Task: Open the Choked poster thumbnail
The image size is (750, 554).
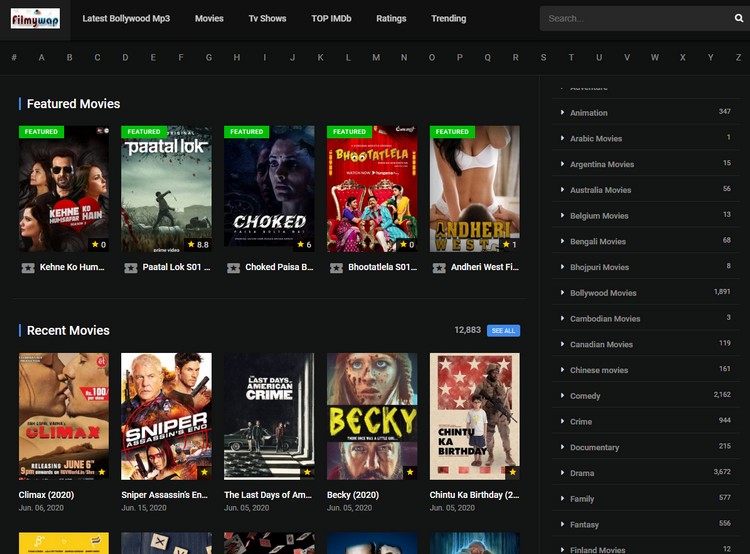Action: (269, 188)
